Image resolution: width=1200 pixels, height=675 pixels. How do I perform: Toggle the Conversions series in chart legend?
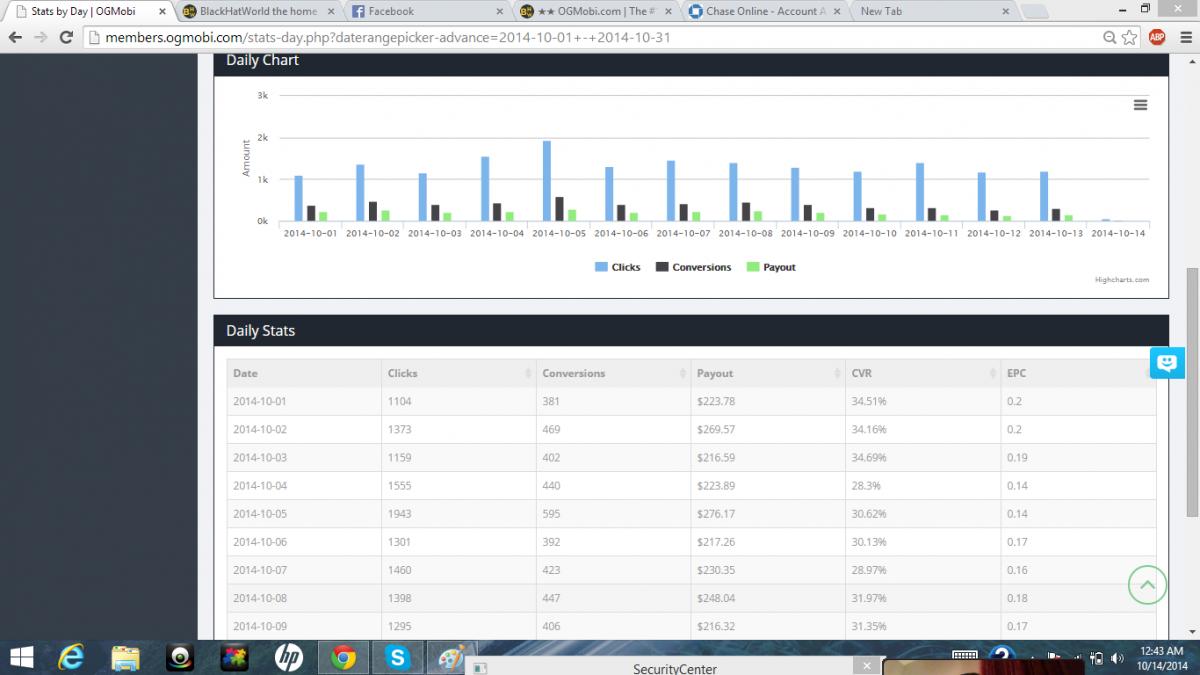pyautogui.click(x=693, y=267)
